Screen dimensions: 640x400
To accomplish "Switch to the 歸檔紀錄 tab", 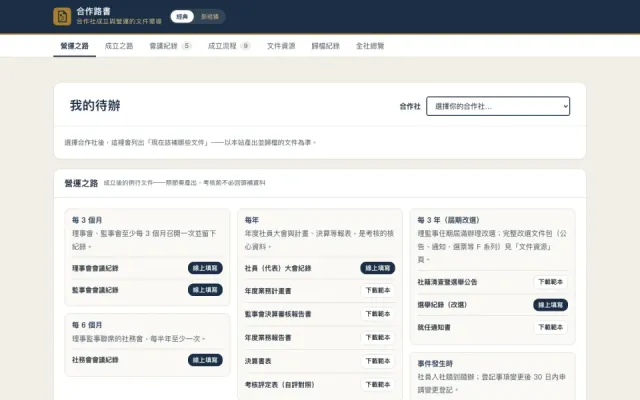I will tap(325, 46).
